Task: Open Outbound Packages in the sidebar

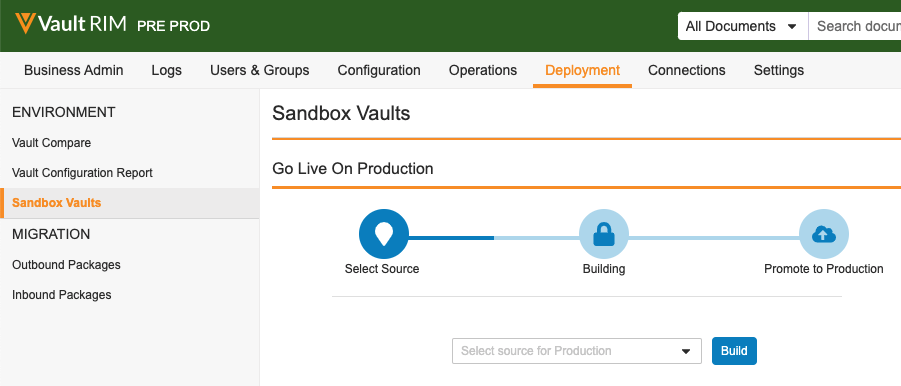Action: (66, 265)
